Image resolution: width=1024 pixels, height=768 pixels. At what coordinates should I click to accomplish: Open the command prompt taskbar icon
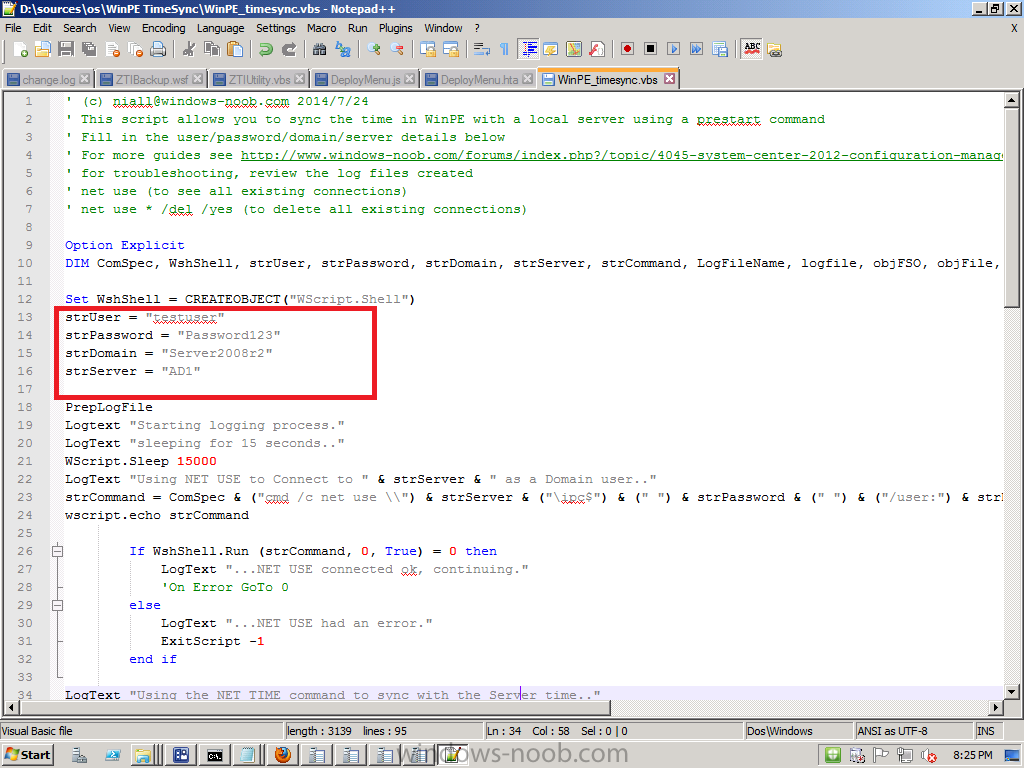click(215, 756)
